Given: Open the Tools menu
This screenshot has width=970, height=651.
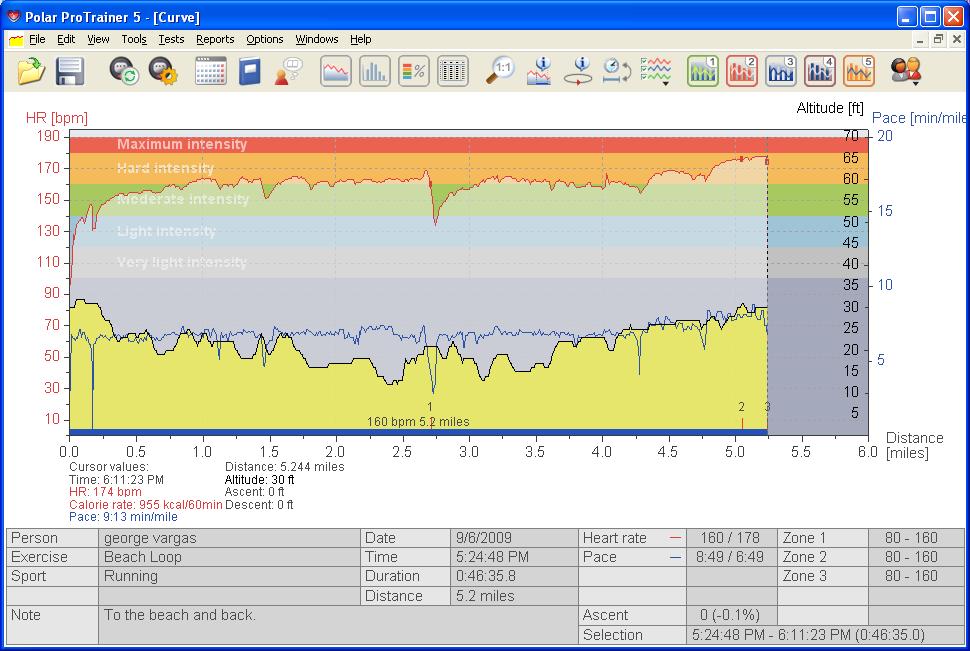Looking at the screenshot, I should point(134,40).
